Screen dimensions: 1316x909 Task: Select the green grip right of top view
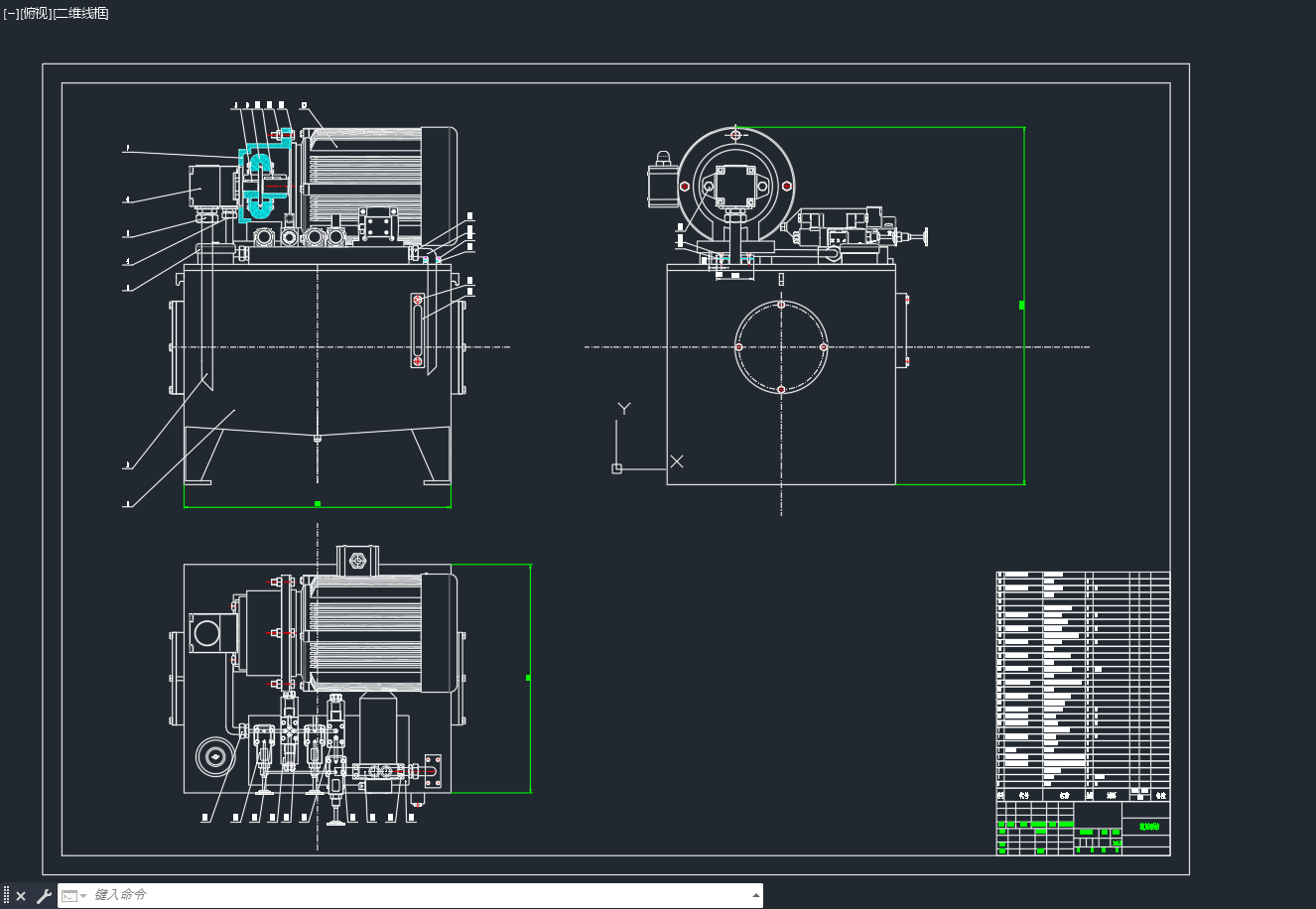click(528, 678)
